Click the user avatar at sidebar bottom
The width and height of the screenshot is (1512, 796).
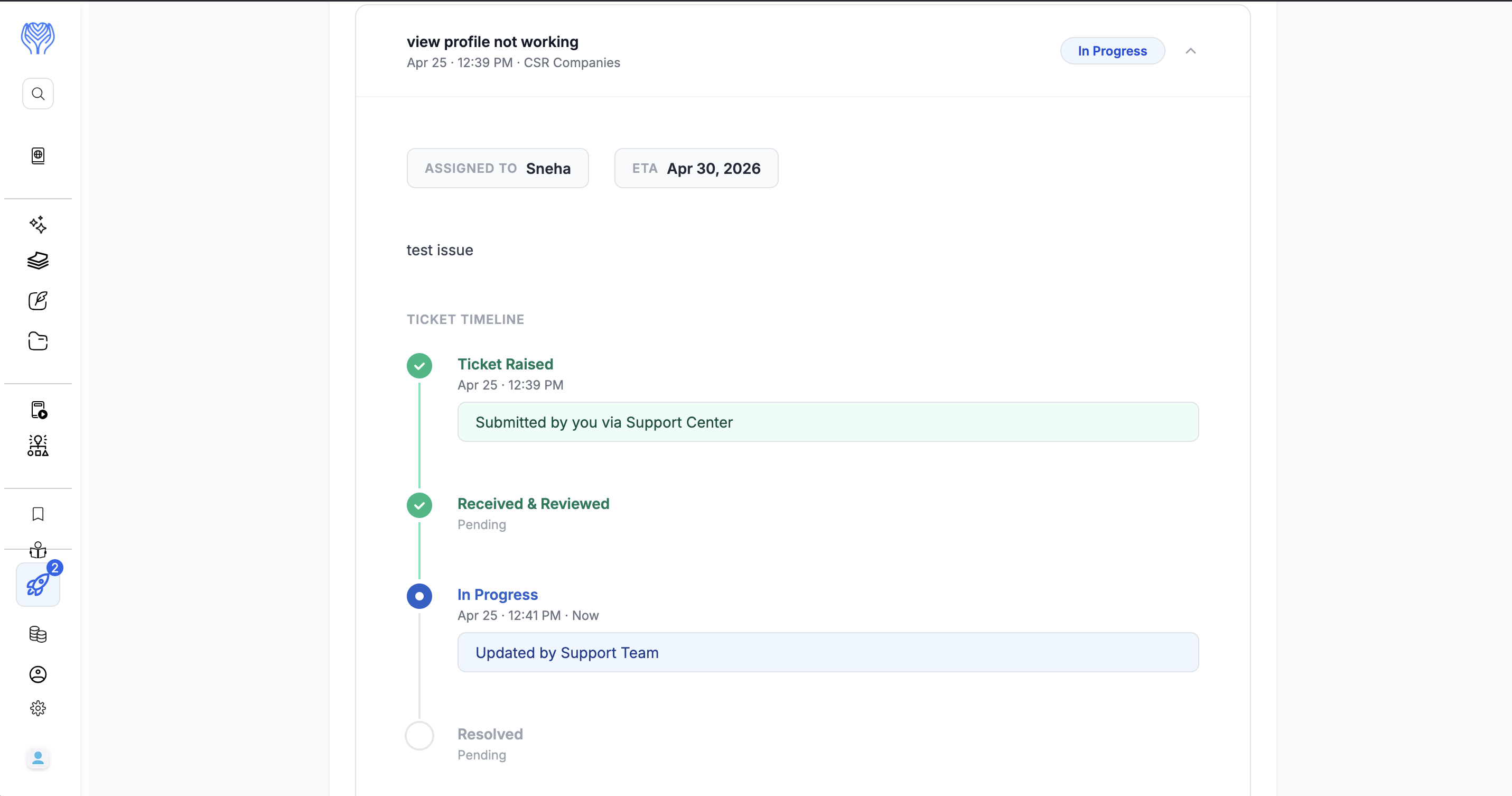point(38,758)
